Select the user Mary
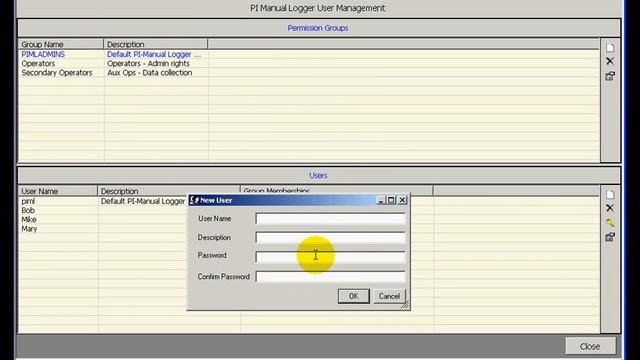The image size is (640, 360). (x=29, y=229)
